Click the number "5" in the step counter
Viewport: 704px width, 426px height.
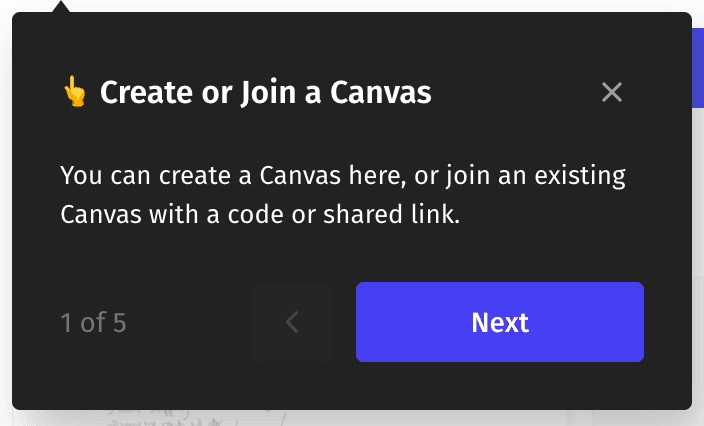(119, 323)
